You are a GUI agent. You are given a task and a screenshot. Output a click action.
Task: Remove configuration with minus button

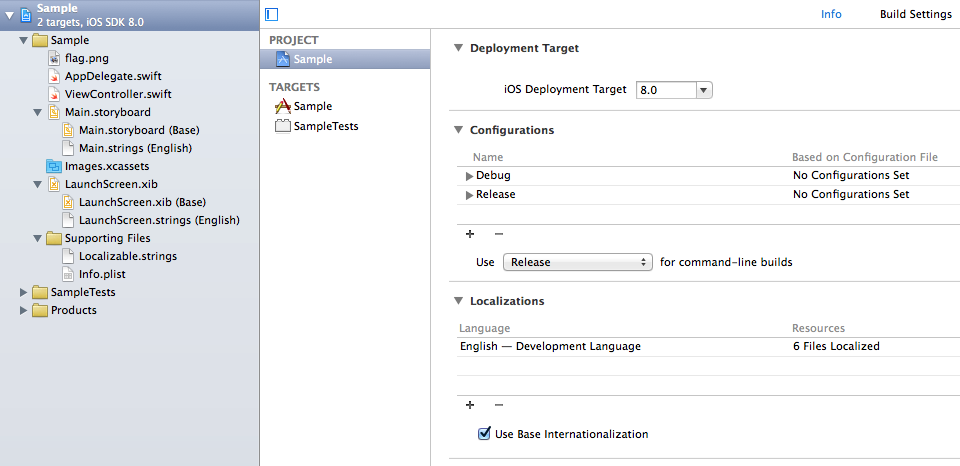pos(499,234)
